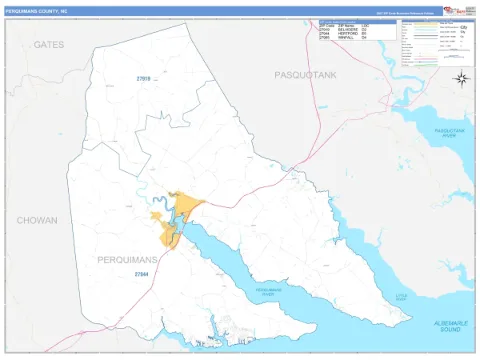Click the PERQUIMANS RIVER label
Viewport: 480px width, 360px height.
point(269,292)
